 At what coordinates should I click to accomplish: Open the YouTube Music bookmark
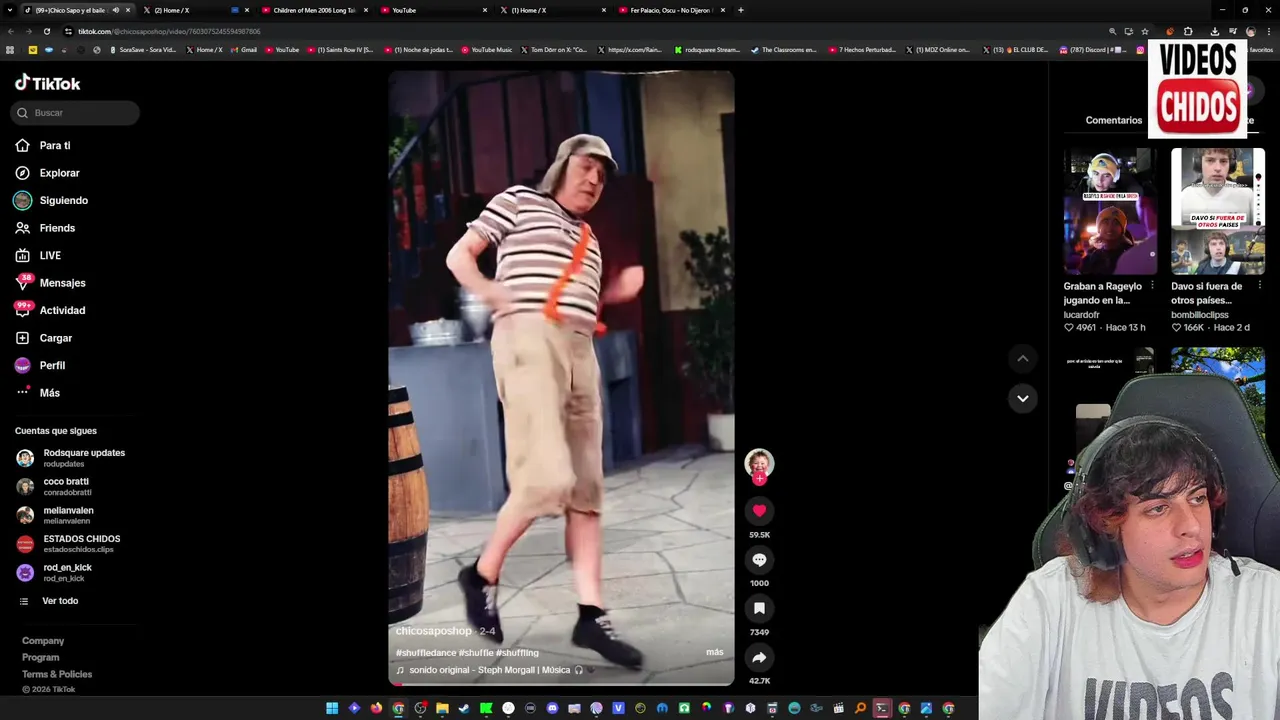point(487,50)
